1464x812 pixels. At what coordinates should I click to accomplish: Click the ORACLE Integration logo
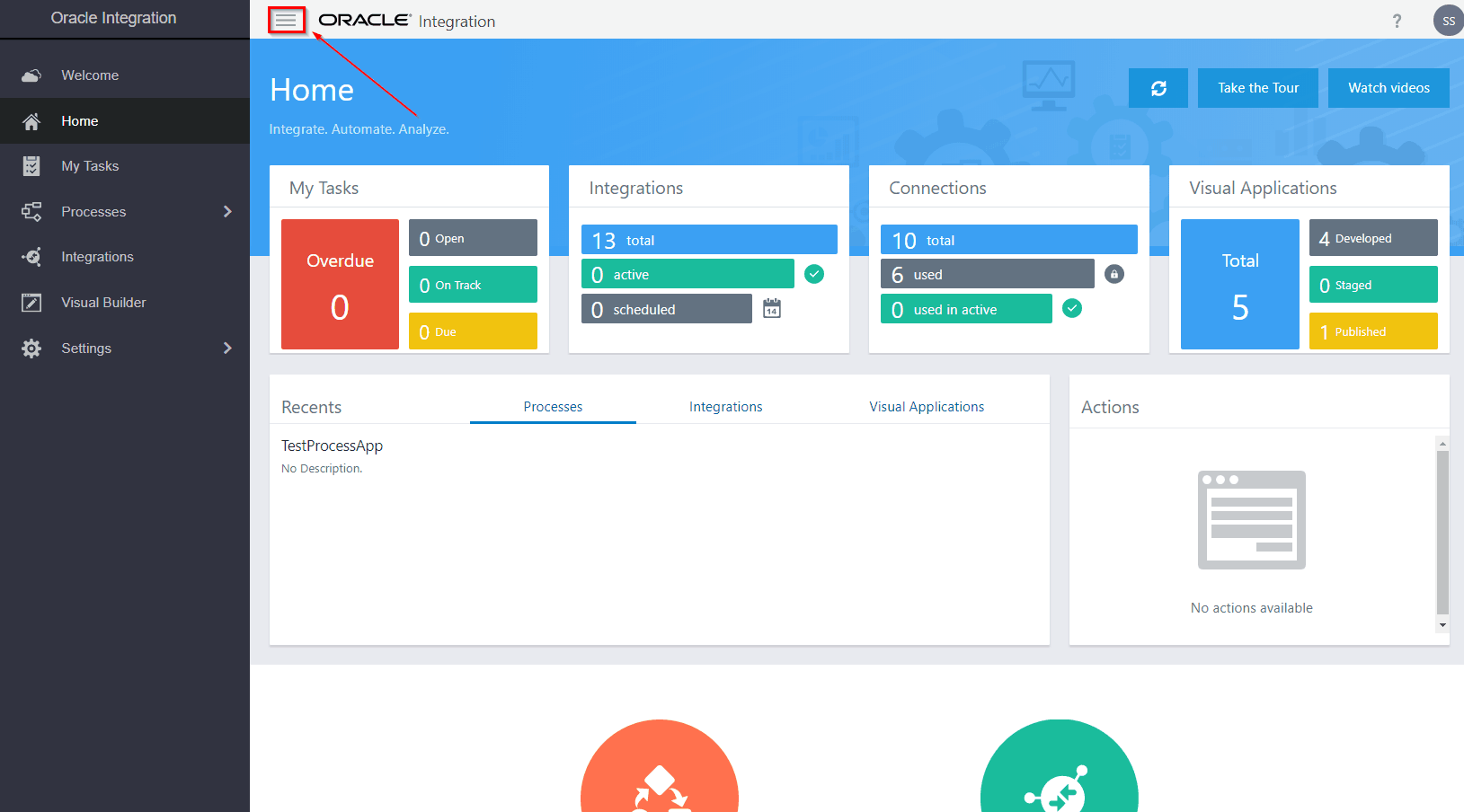407,21
